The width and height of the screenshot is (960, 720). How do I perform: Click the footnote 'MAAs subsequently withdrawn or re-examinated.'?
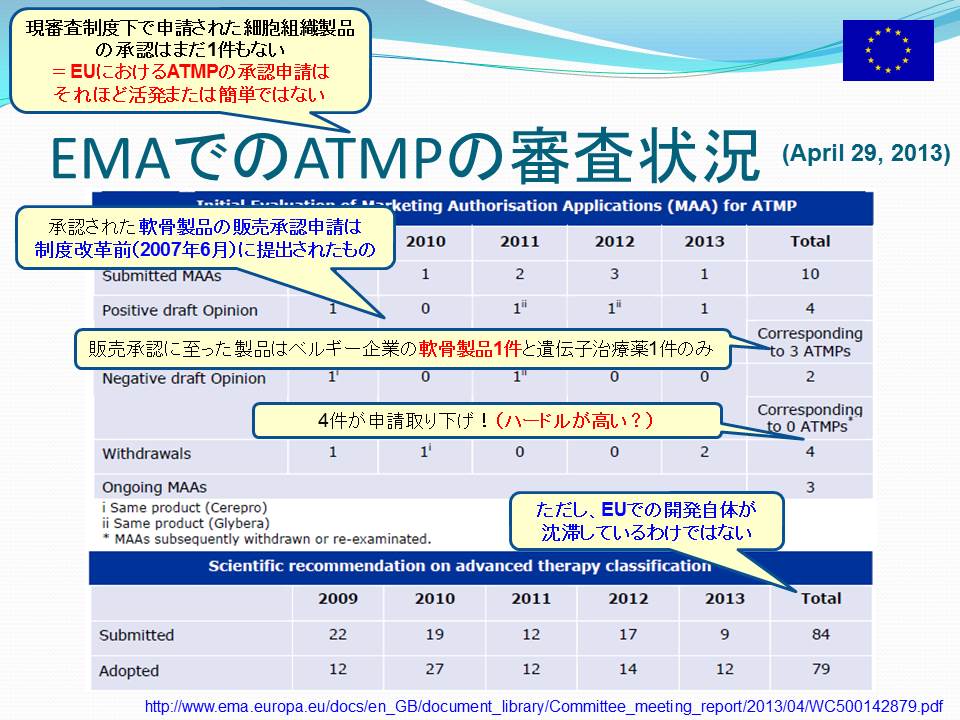(272, 539)
